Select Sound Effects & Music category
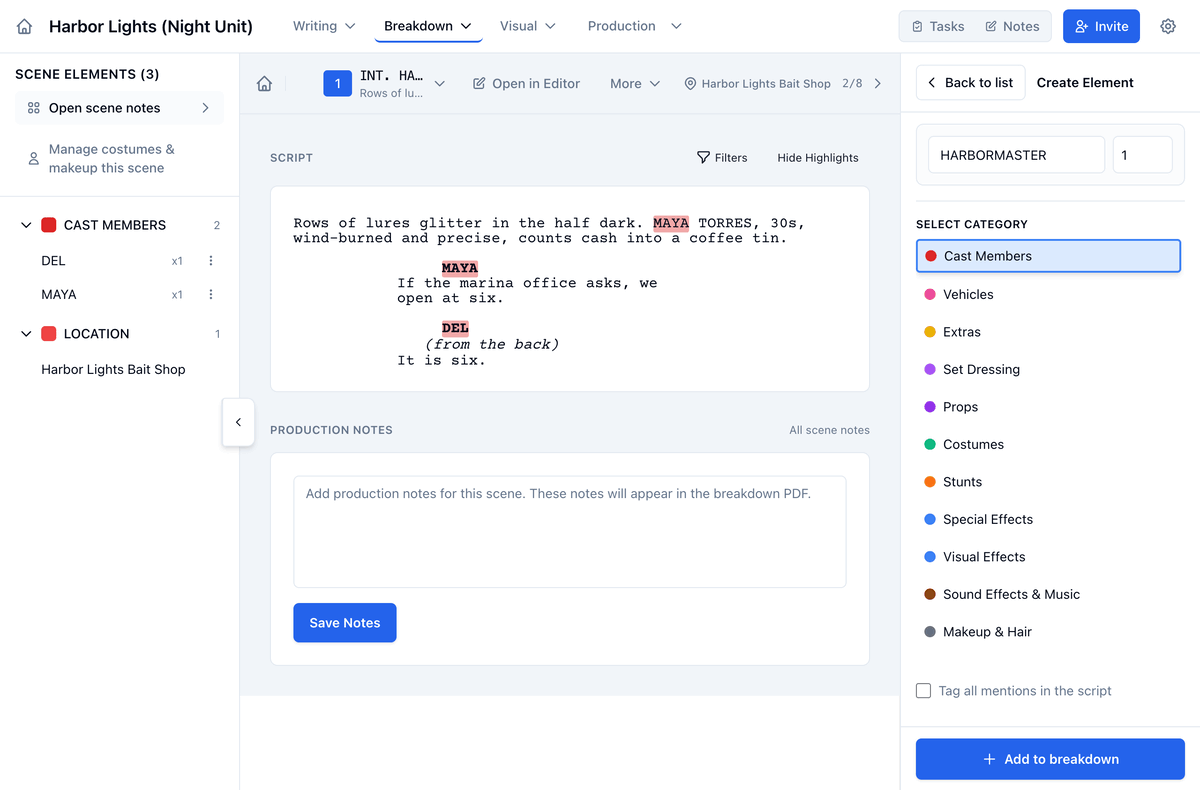Image resolution: width=1200 pixels, height=790 pixels. pyautogui.click(x=1048, y=594)
